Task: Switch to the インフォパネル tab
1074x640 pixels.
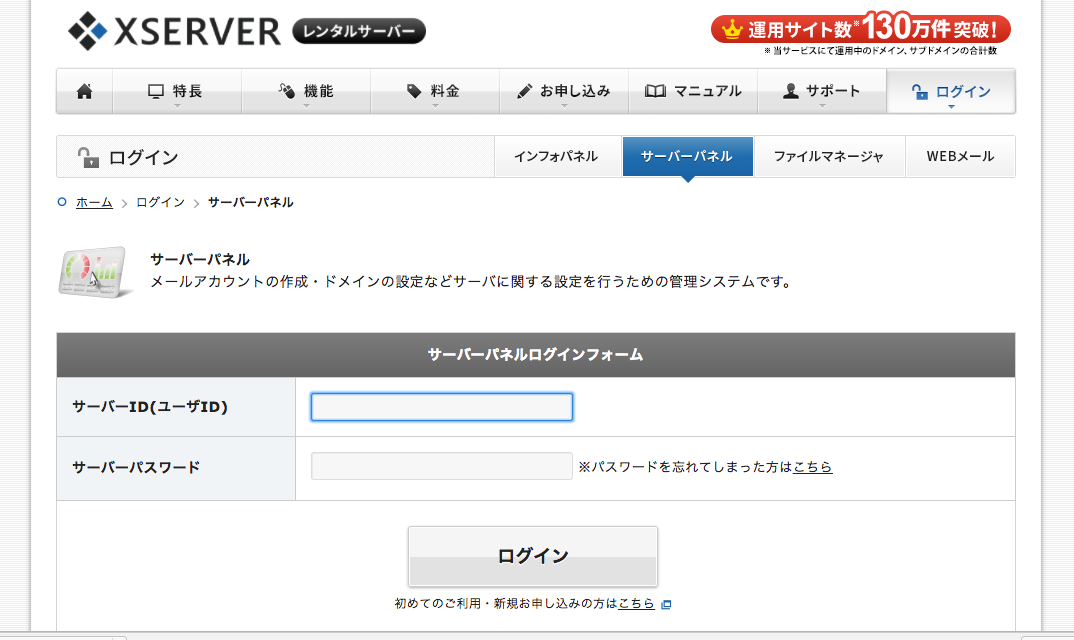Action: pos(556,156)
